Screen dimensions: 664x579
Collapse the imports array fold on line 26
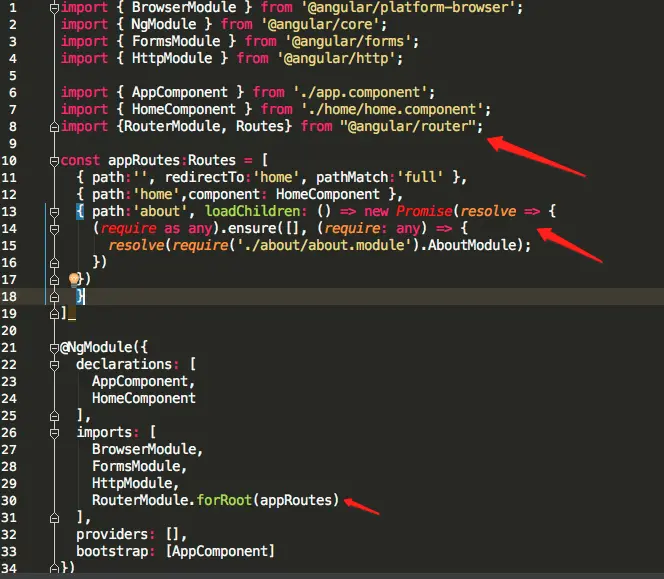click(54, 433)
